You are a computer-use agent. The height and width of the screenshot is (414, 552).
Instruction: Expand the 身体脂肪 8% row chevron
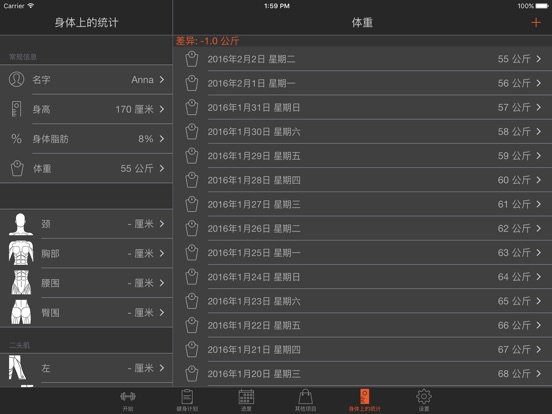[162, 139]
